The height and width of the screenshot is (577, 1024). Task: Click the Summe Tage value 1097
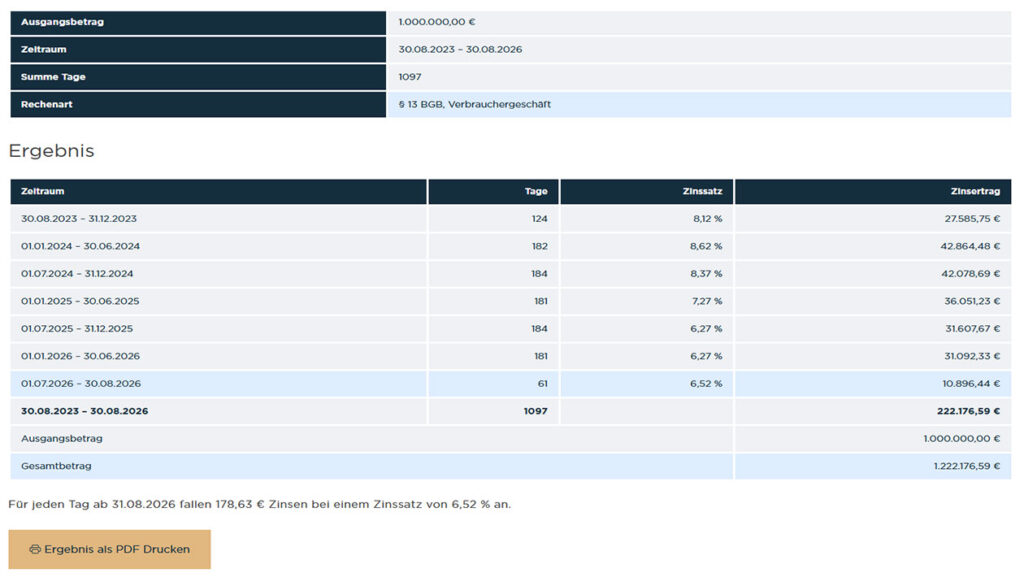click(x=409, y=76)
